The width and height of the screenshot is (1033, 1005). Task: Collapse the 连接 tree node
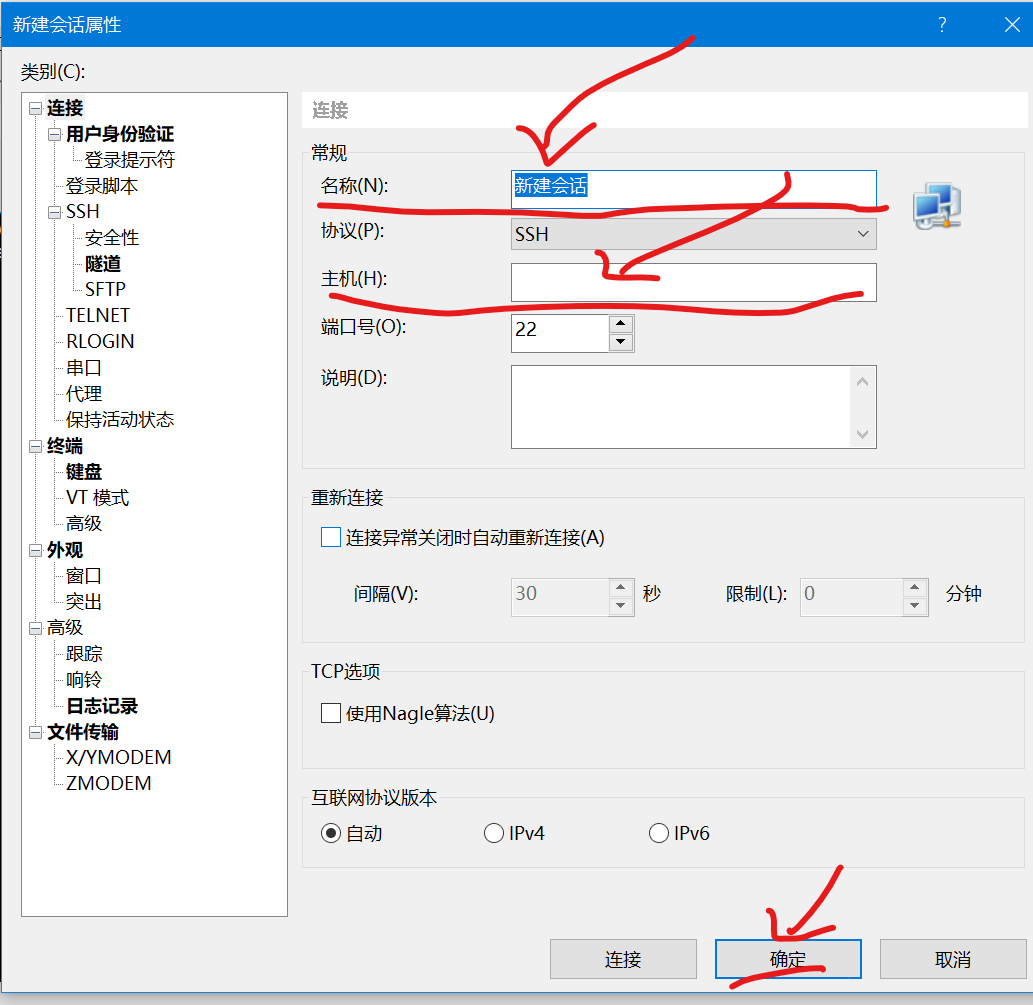pyautogui.click(x=37, y=108)
